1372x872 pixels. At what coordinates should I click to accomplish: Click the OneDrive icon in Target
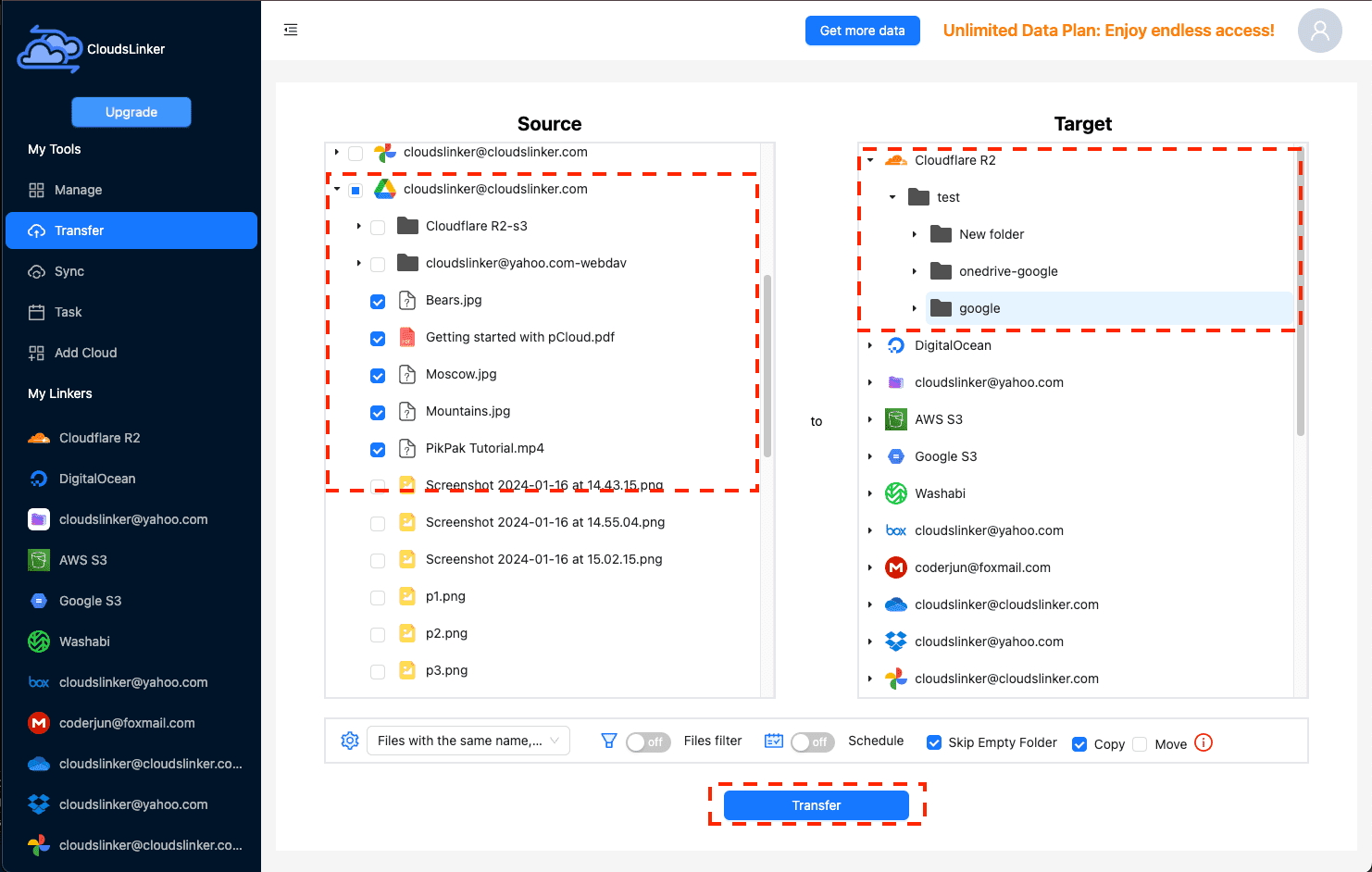[x=895, y=604]
